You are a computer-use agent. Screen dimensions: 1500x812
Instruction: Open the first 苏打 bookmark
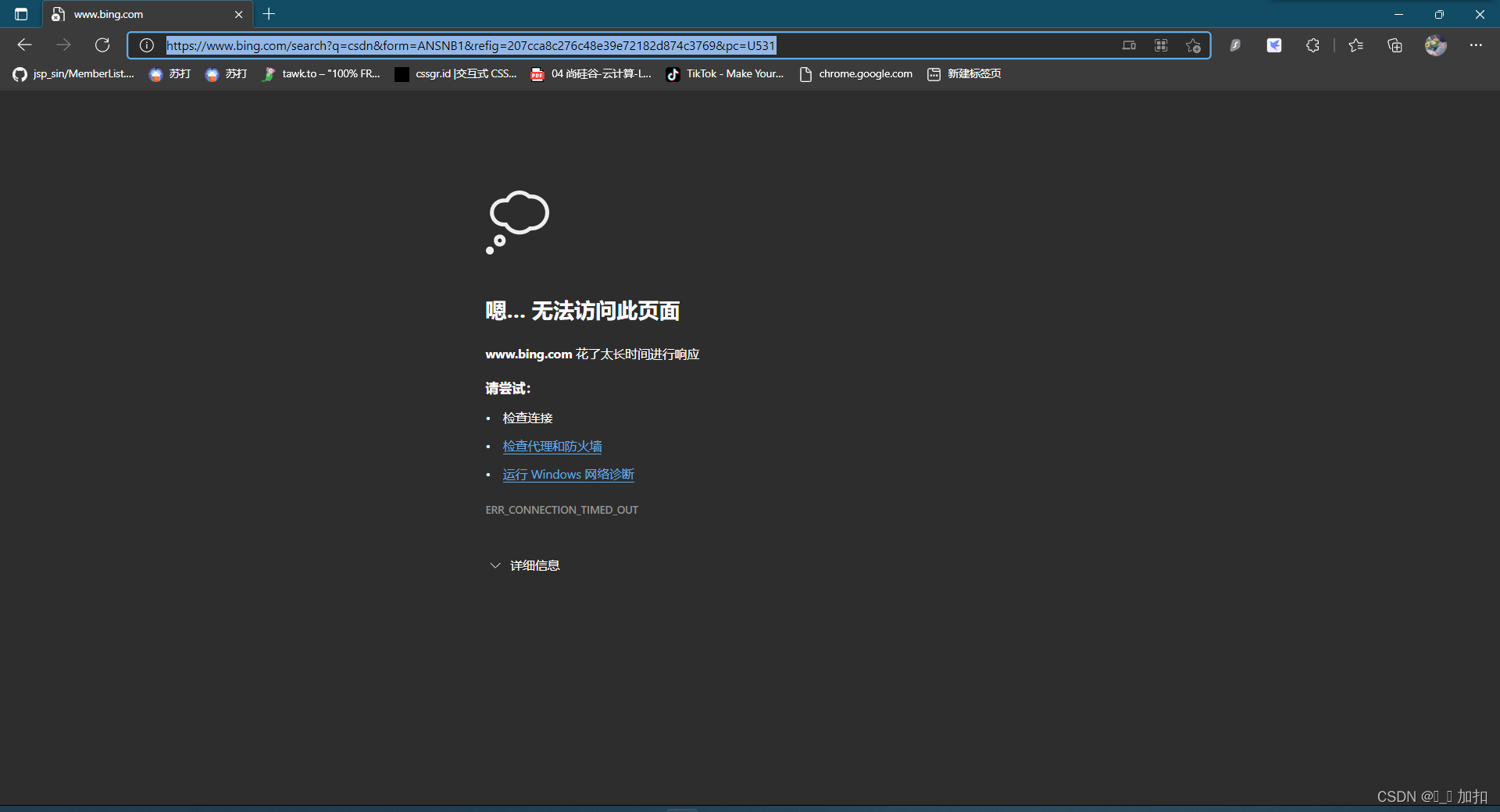coord(170,73)
